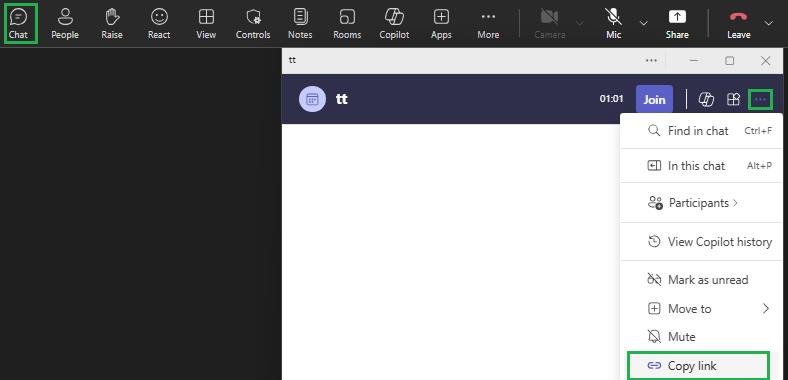Close the tt chat window
The width and height of the screenshot is (788, 380).
(x=765, y=61)
